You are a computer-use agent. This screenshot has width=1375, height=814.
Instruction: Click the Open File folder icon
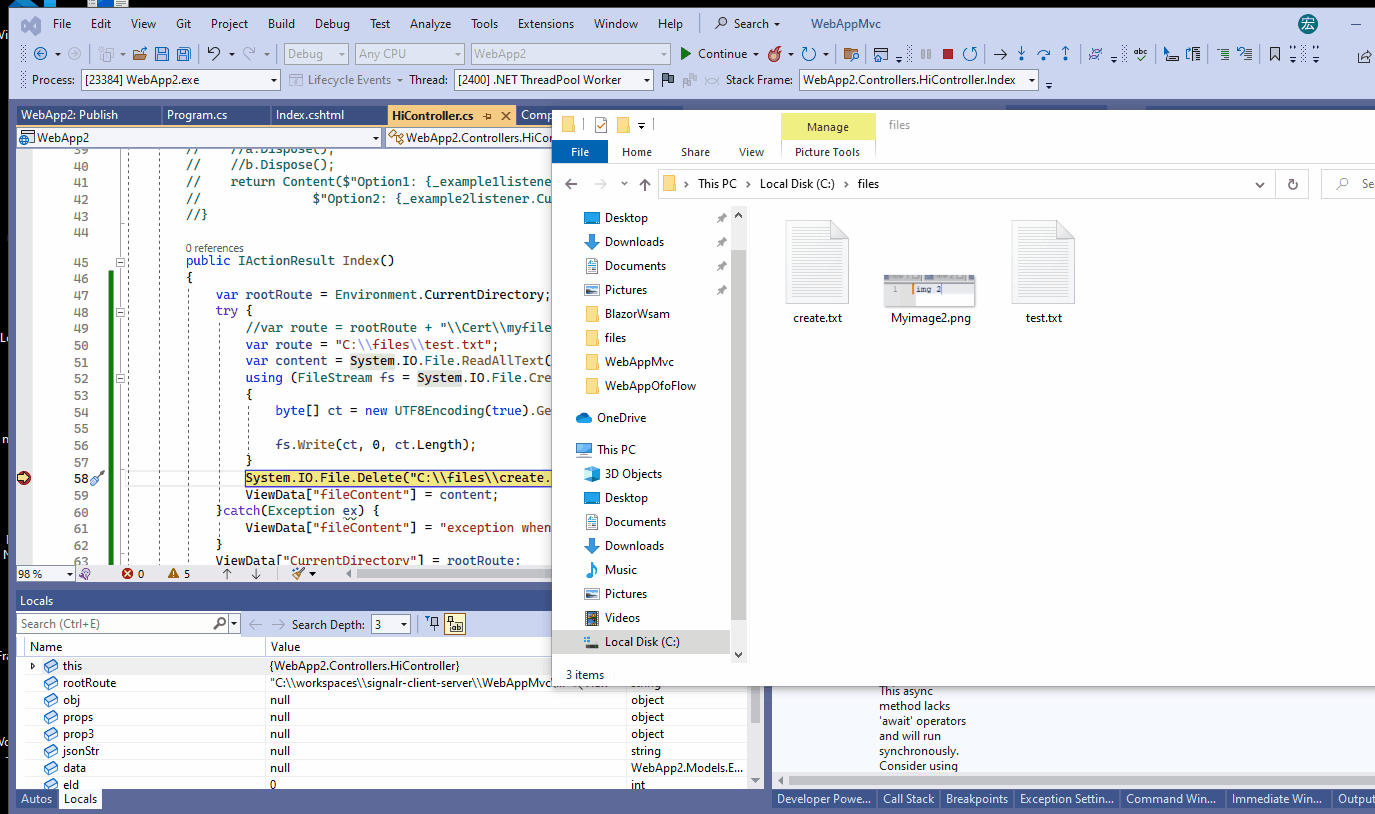click(140, 54)
